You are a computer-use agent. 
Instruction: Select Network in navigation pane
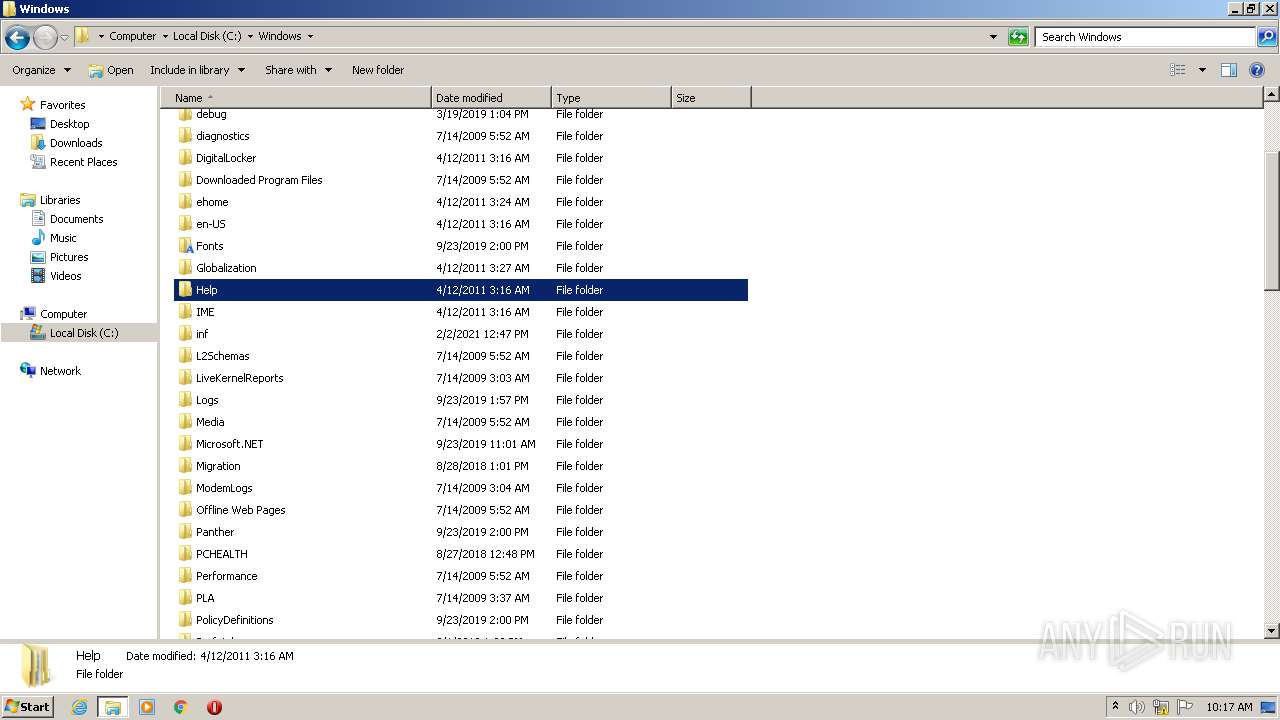coord(60,371)
